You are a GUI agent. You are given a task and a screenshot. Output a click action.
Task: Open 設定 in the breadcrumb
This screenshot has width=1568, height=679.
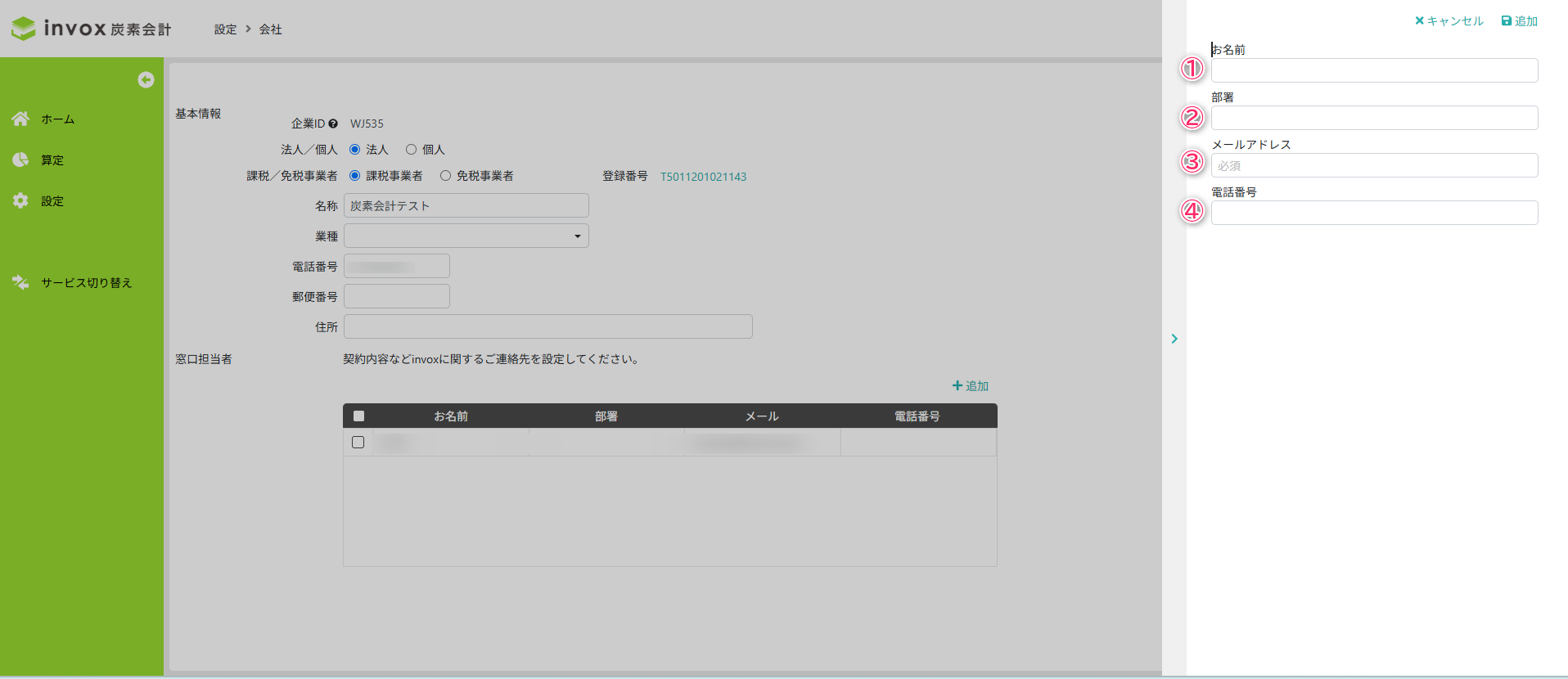click(x=225, y=29)
